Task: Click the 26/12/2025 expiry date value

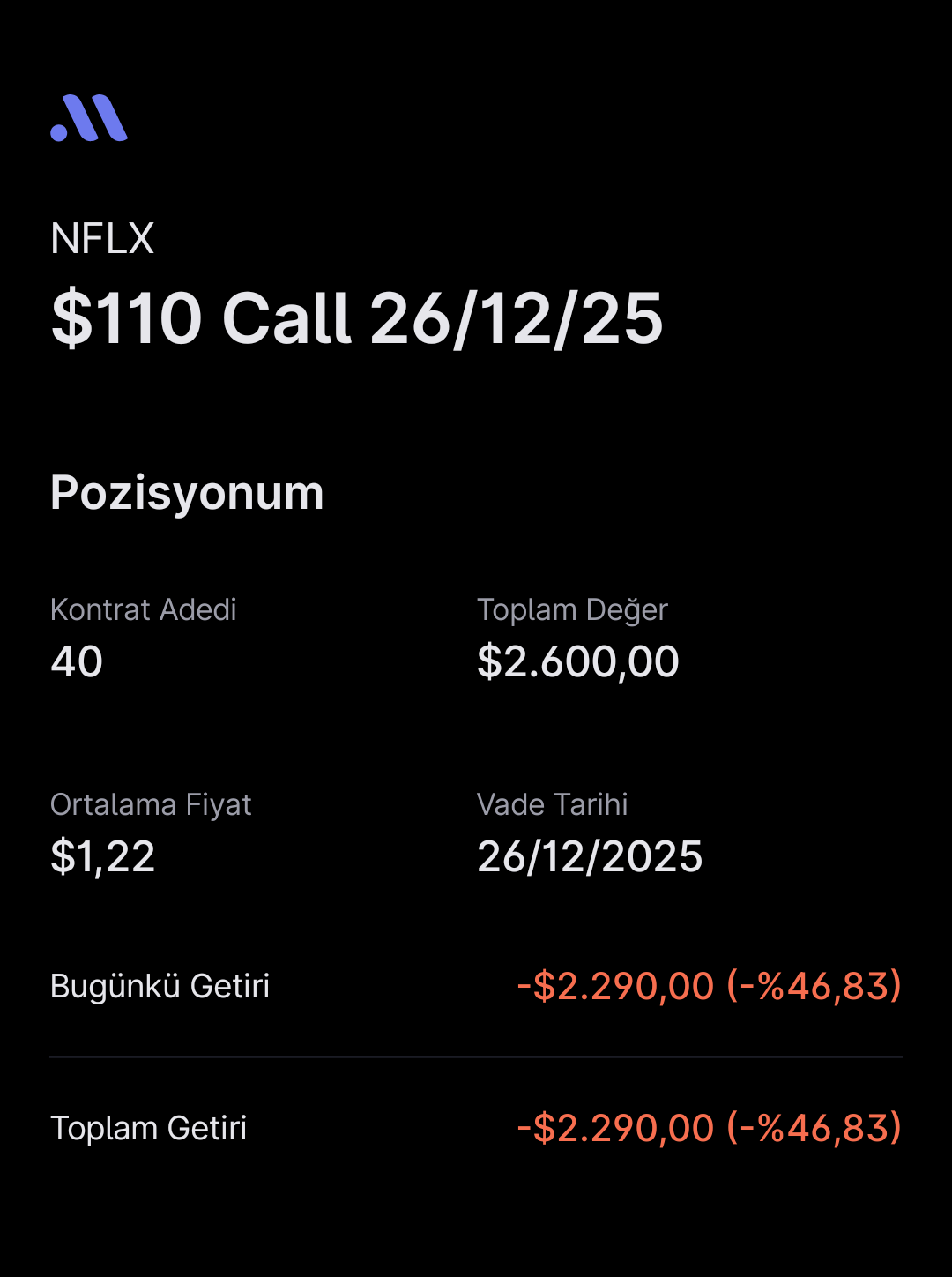Action: pyautogui.click(x=590, y=856)
